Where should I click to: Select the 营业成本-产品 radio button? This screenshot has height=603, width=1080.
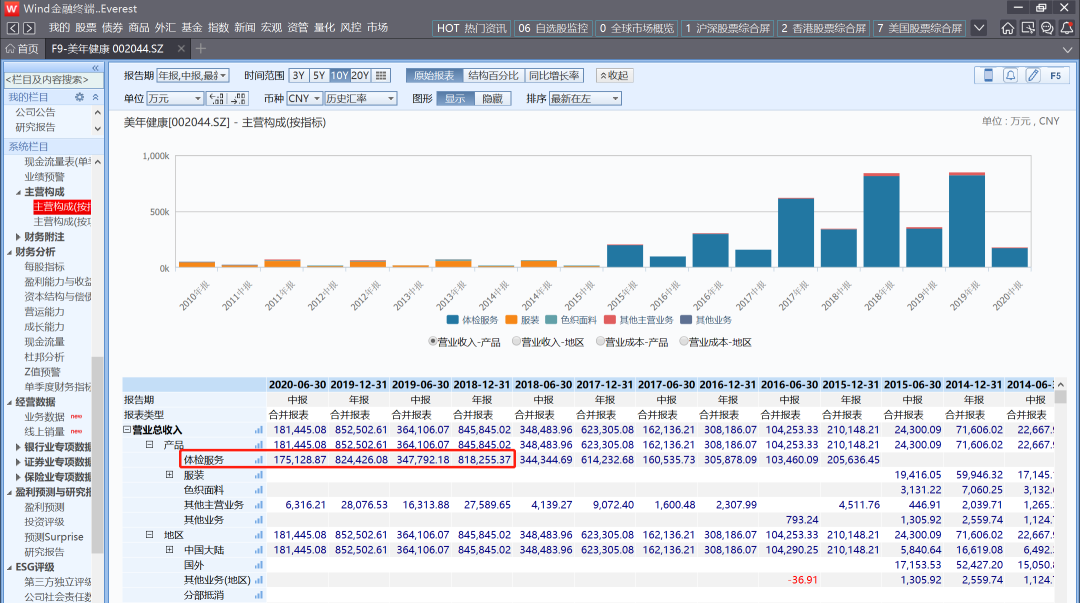pos(601,342)
